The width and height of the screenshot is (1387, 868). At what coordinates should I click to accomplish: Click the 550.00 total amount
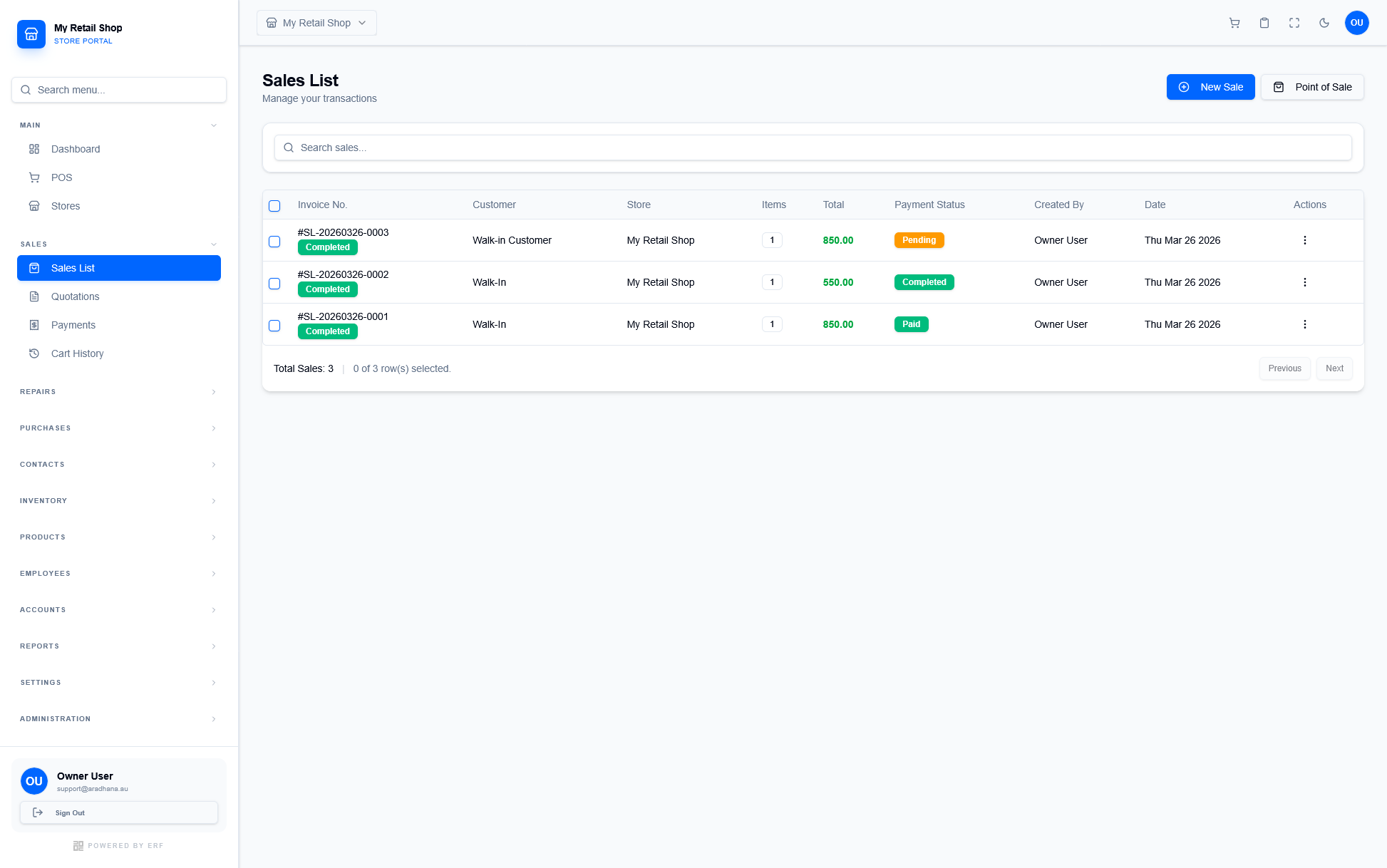click(x=838, y=282)
